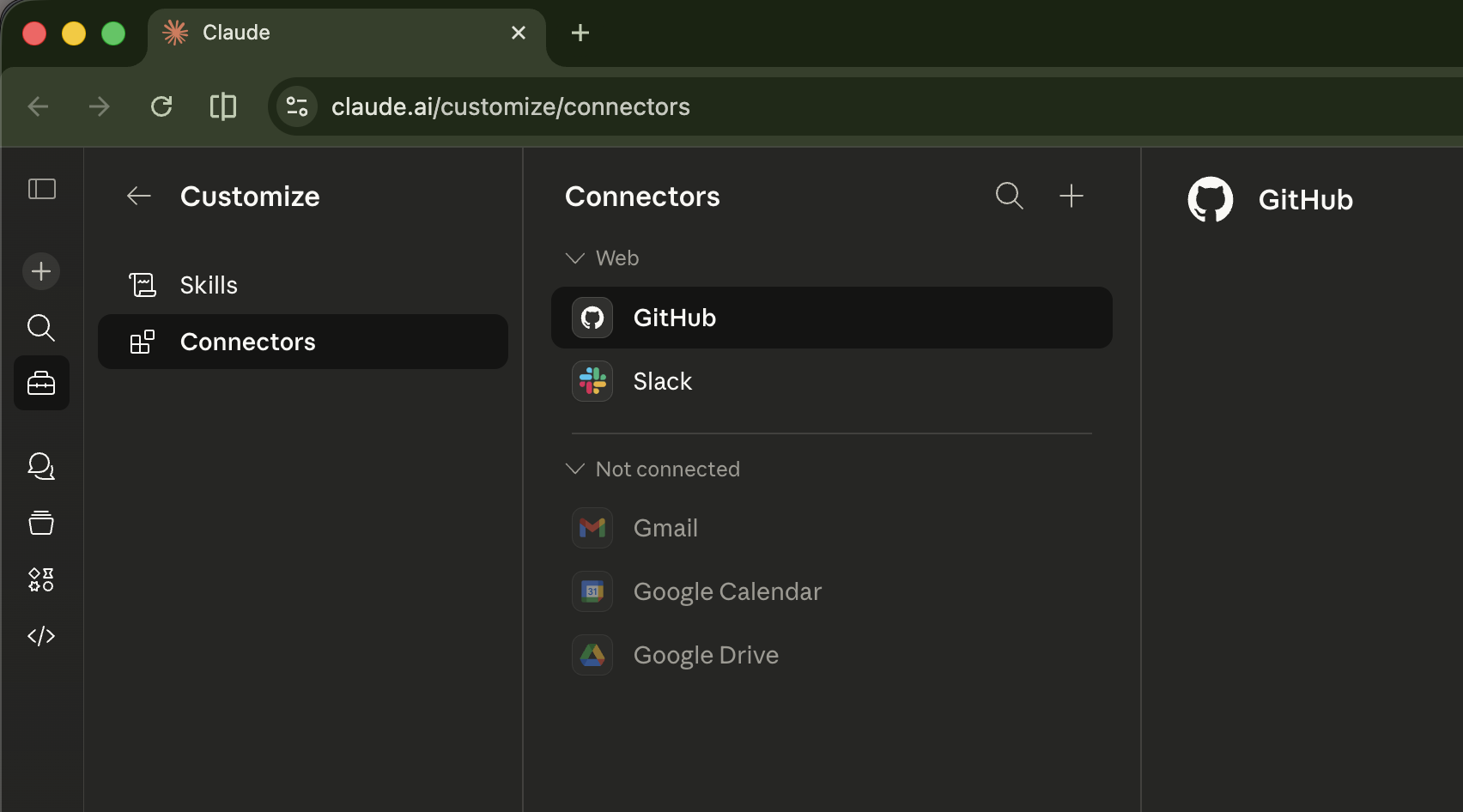This screenshot has width=1463, height=812.
Task: Open the projects folder icon
Action: (40, 523)
